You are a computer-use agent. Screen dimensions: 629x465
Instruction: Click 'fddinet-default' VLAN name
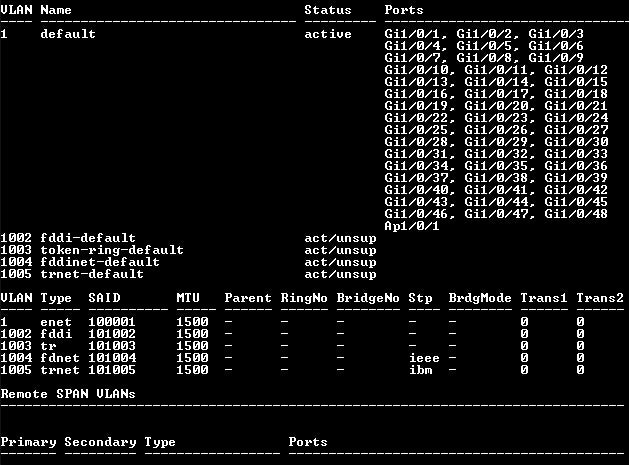tap(100, 262)
